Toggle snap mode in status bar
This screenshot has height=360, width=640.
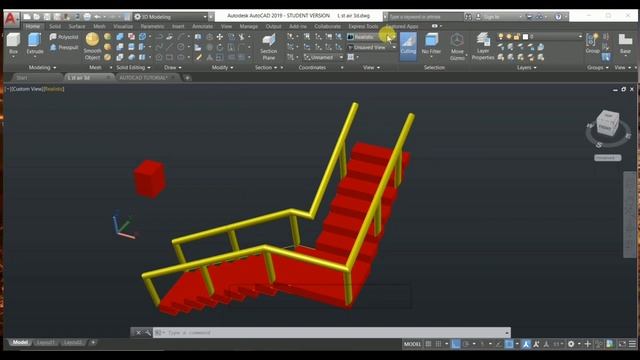(x=438, y=344)
